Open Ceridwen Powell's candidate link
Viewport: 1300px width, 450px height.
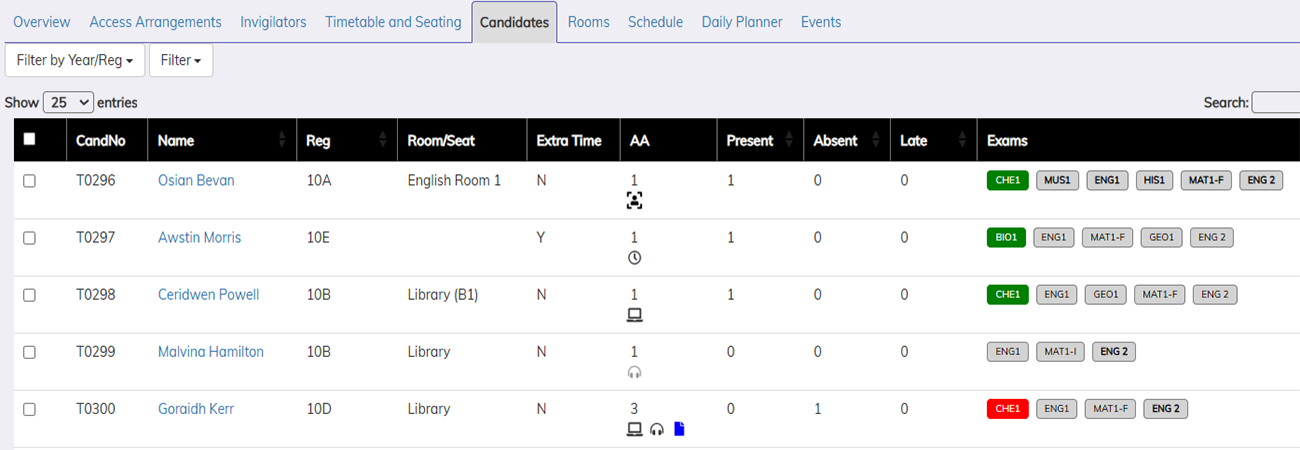tap(208, 295)
